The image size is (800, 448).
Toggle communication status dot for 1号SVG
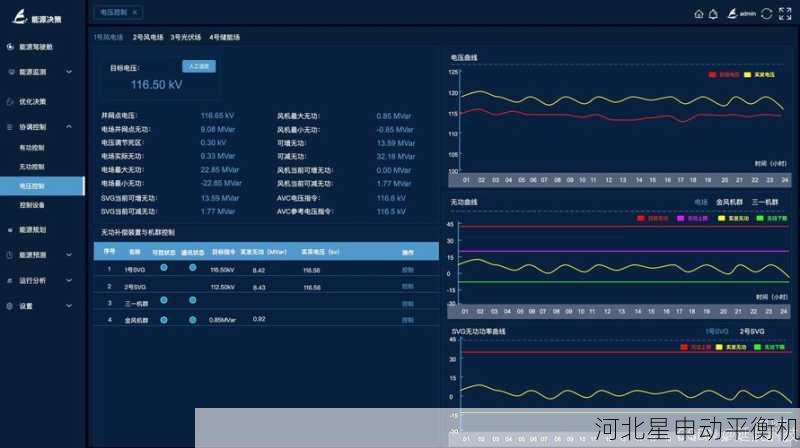(192, 267)
